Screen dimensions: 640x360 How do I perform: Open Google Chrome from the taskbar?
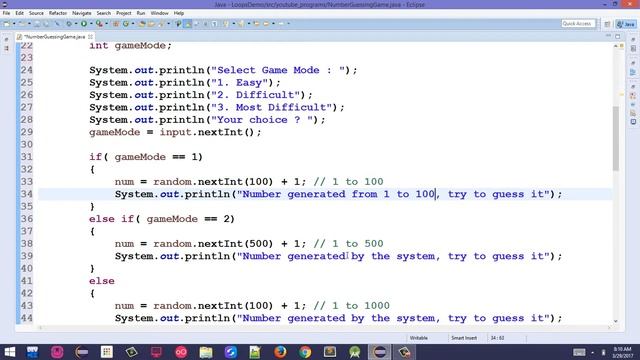point(305,352)
